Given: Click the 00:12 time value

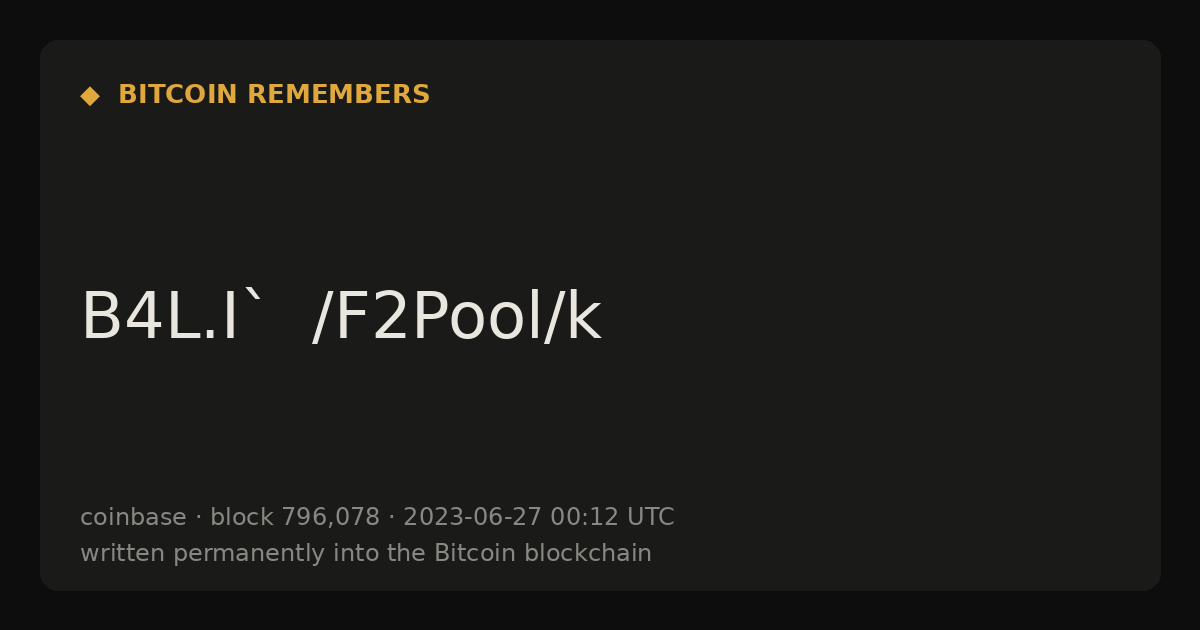Looking at the screenshot, I should (583, 517).
